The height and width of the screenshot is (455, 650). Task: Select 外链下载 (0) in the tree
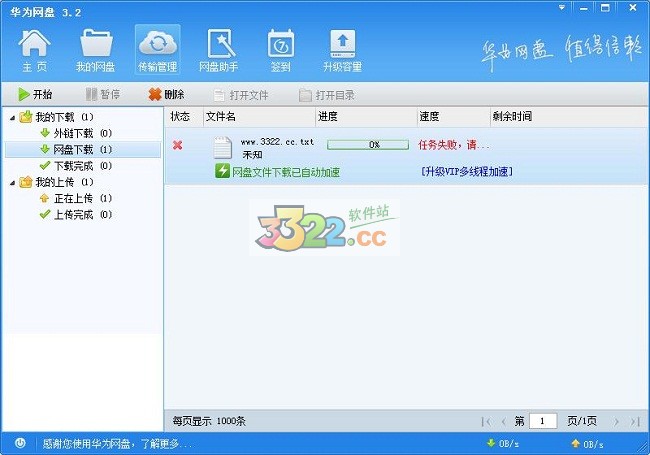pyautogui.click(x=76, y=133)
